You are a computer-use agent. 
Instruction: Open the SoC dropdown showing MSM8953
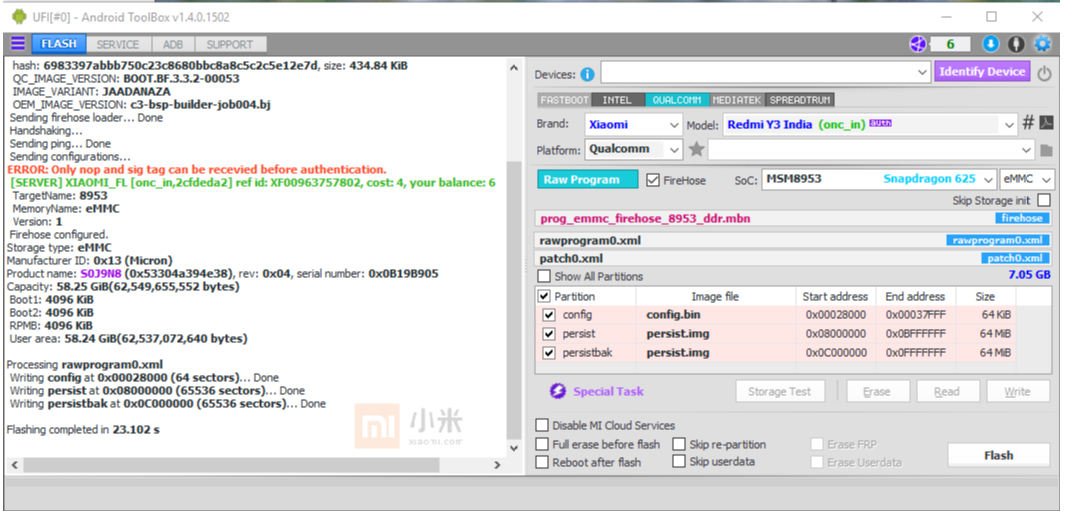[878, 179]
